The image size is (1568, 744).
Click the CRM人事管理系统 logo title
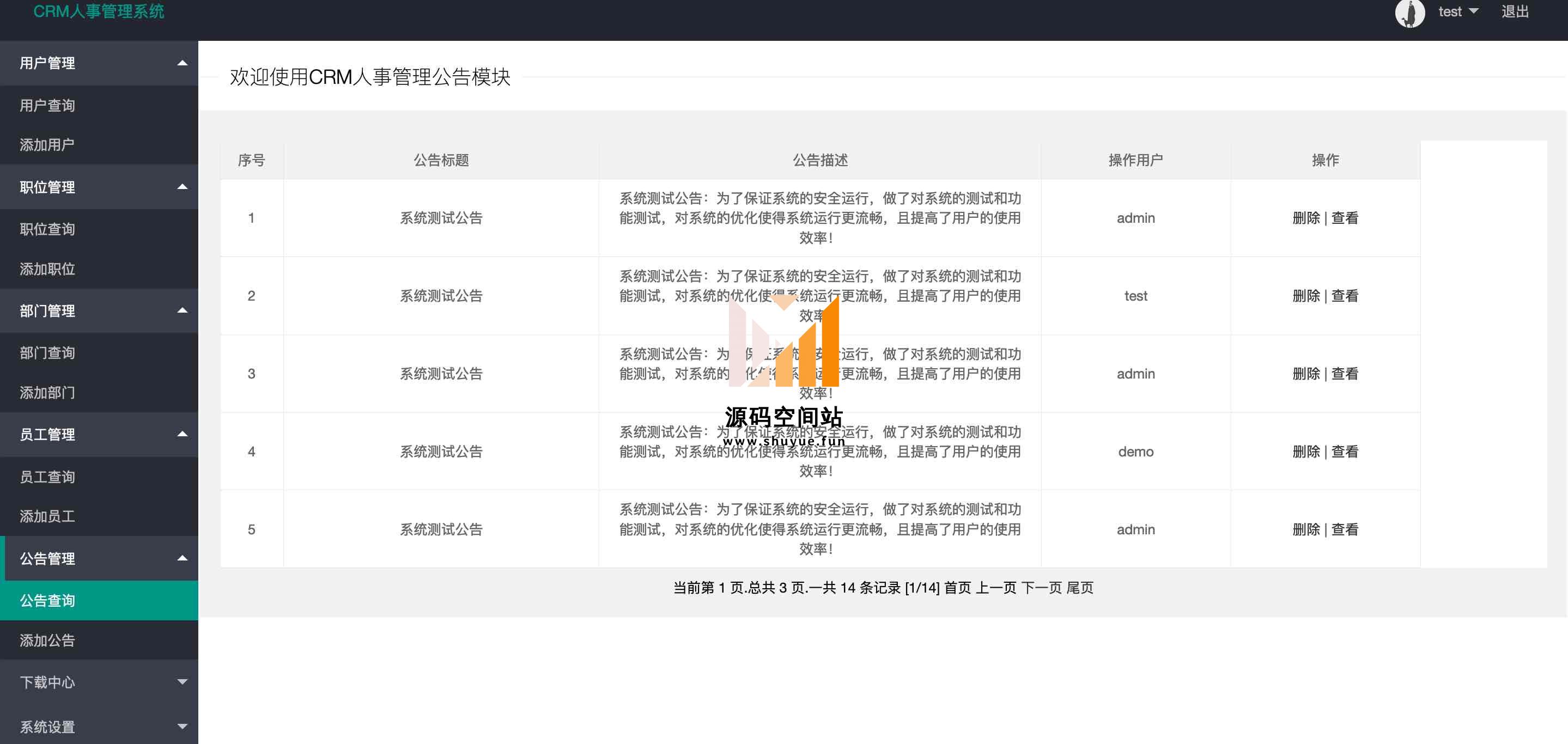coord(99,11)
